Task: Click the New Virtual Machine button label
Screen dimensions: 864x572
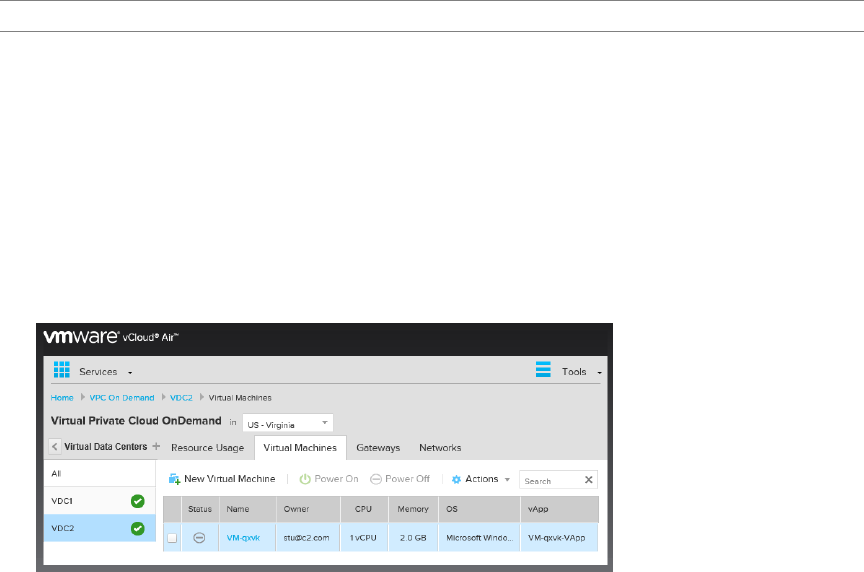Action: tap(230, 479)
